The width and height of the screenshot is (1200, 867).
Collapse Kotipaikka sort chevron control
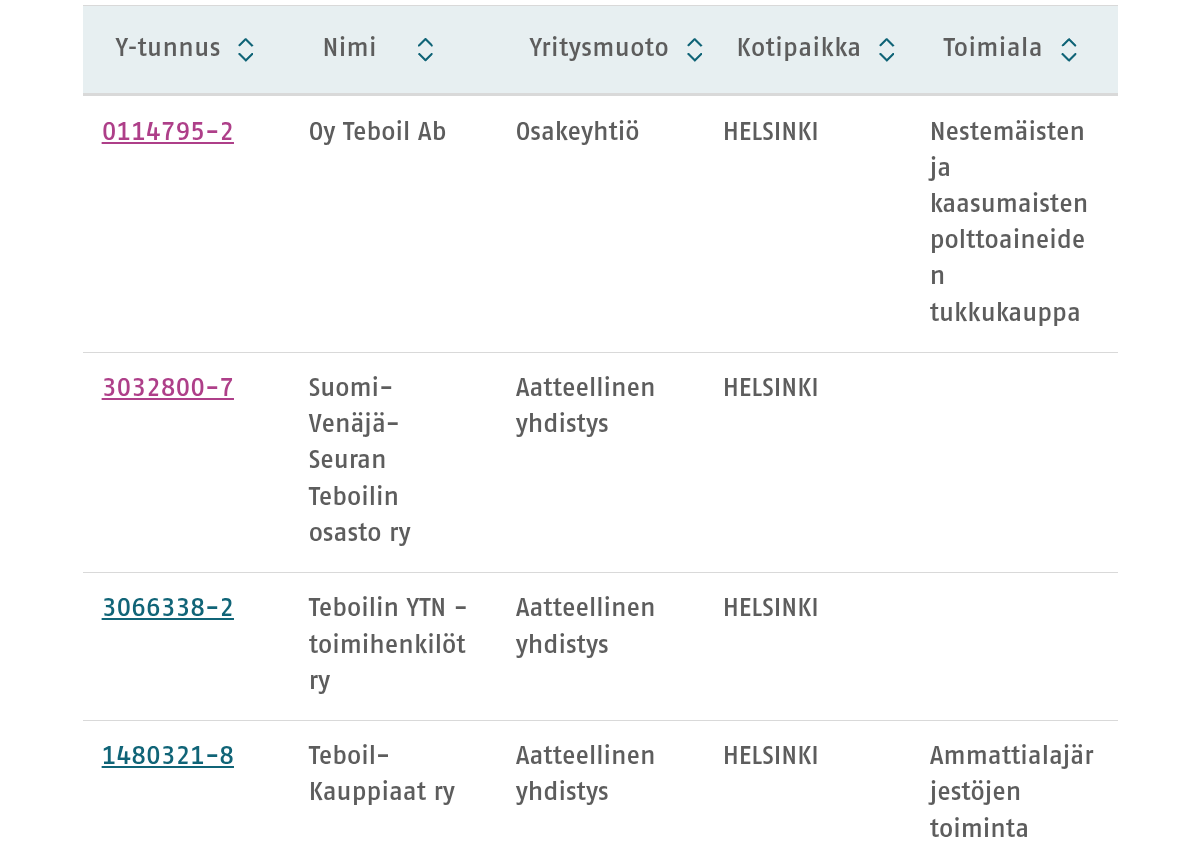tap(886, 56)
